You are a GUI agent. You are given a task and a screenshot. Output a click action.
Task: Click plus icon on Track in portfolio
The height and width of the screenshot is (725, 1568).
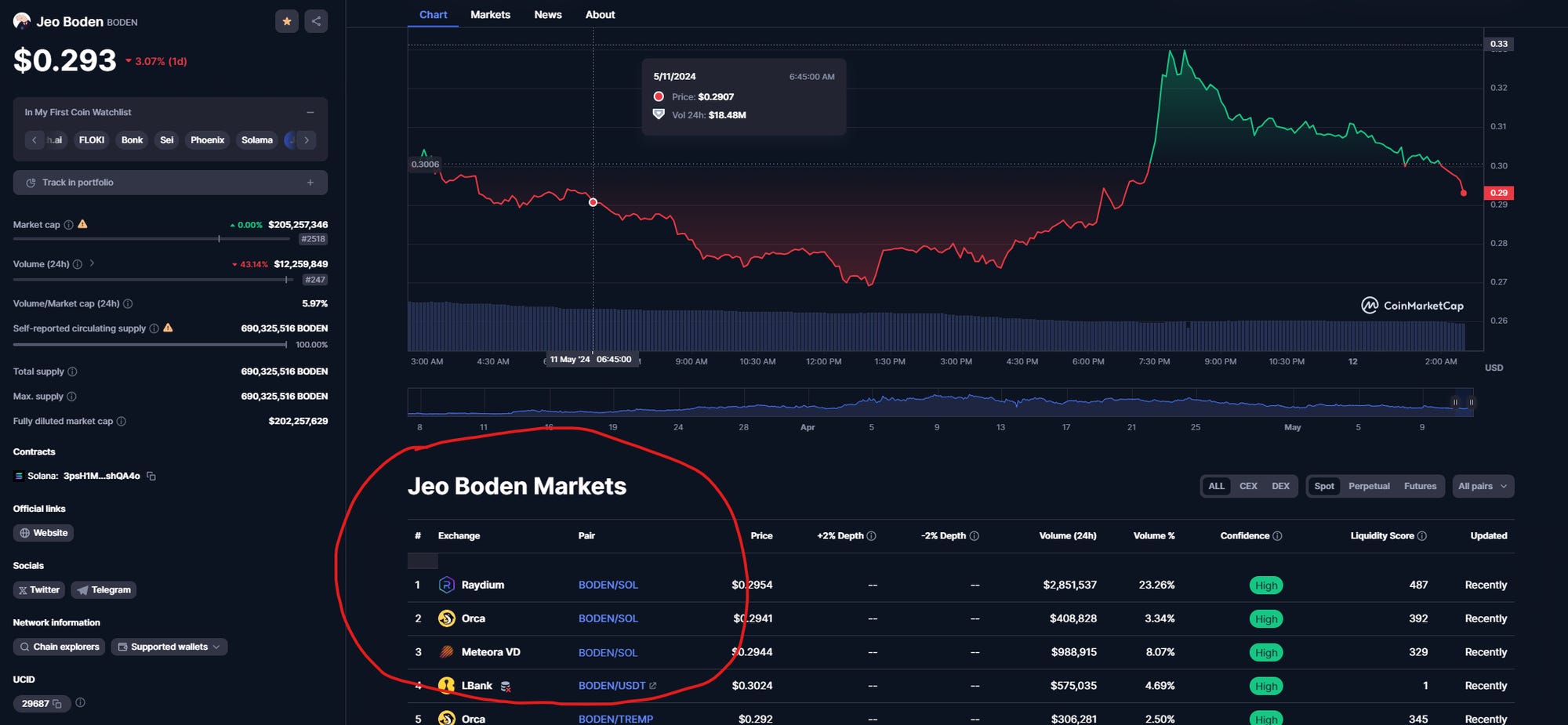pos(310,183)
